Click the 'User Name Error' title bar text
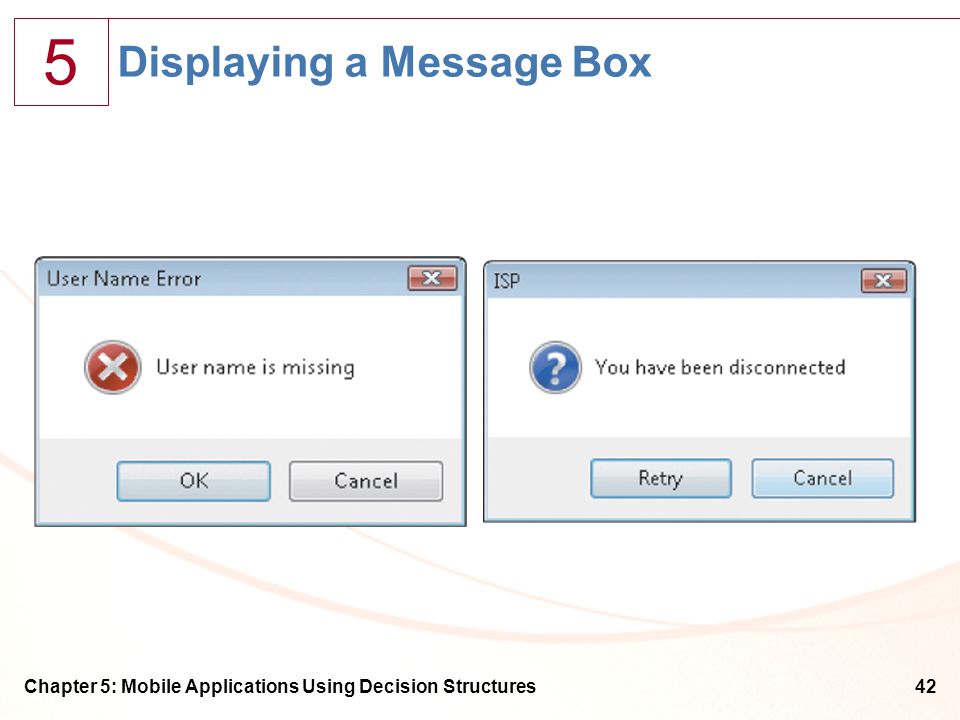The width and height of the screenshot is (960, 720). [x=124, y=279]
